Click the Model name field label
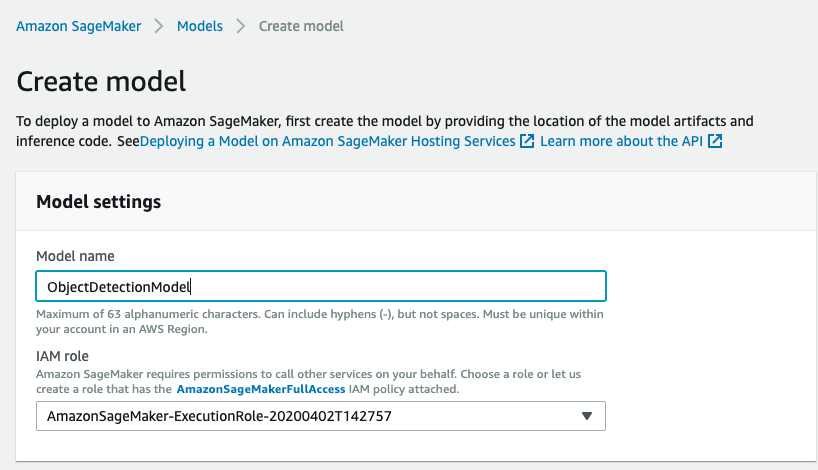818x470 pixels. click(x=75, y=257)
